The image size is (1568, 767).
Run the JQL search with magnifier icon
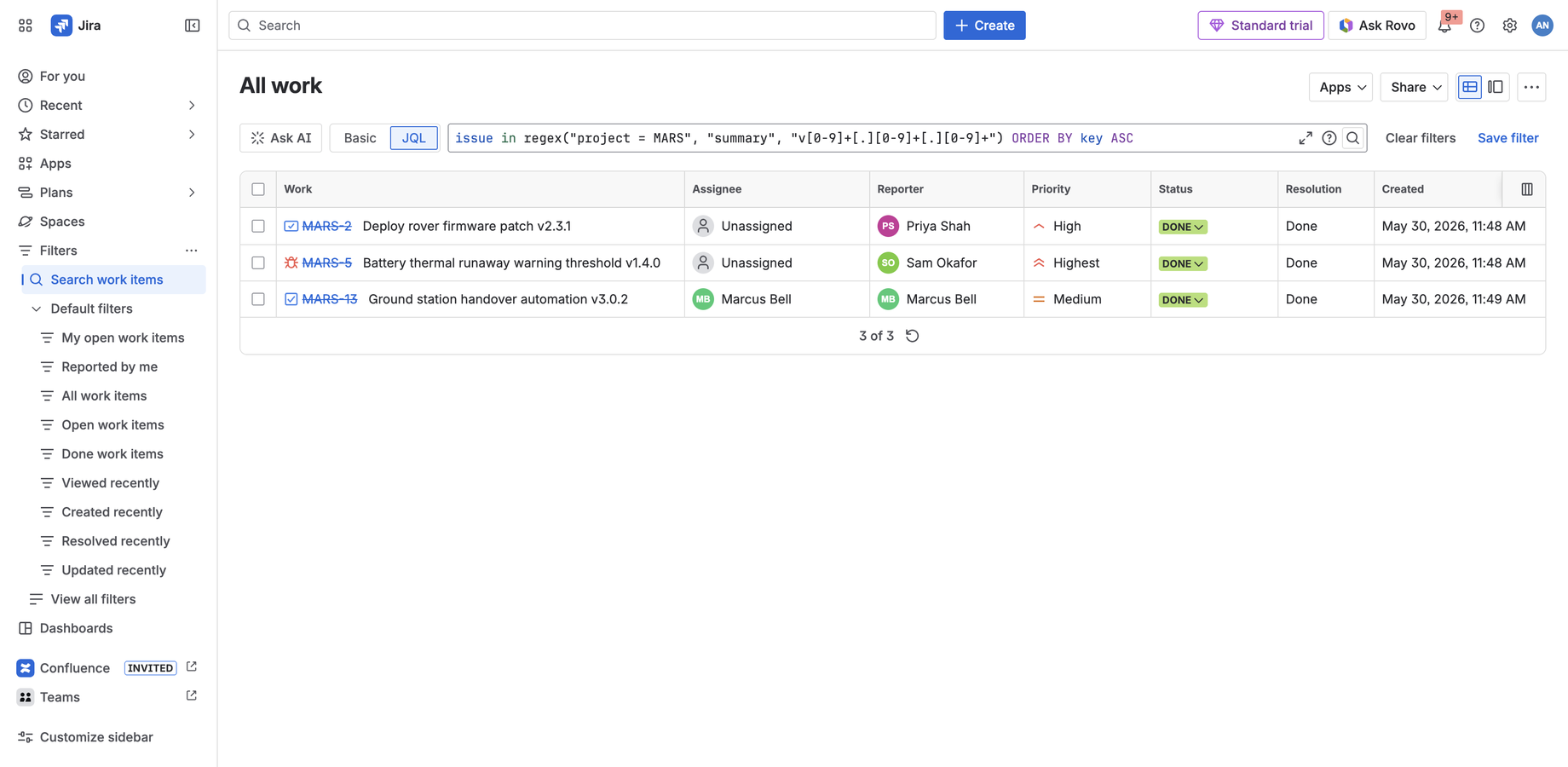click(1352, 138)
